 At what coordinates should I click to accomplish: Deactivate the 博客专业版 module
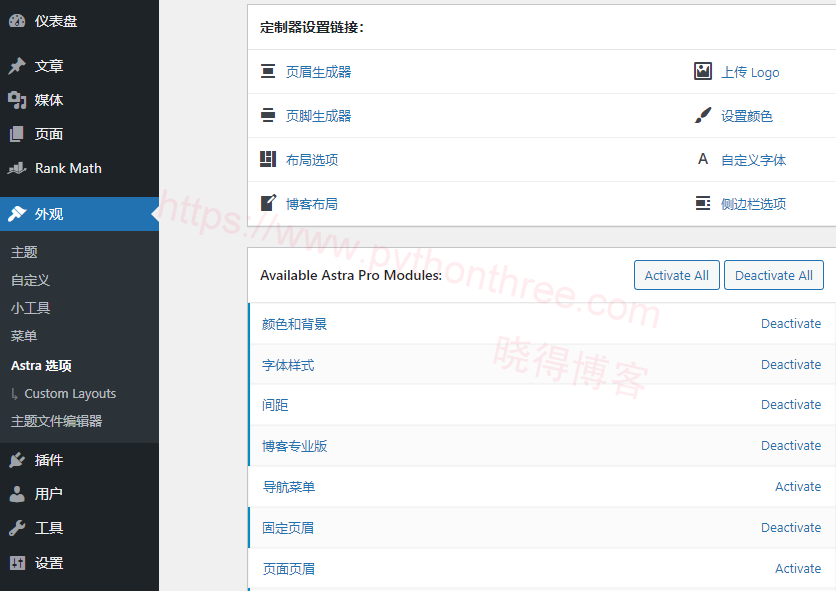791,446
